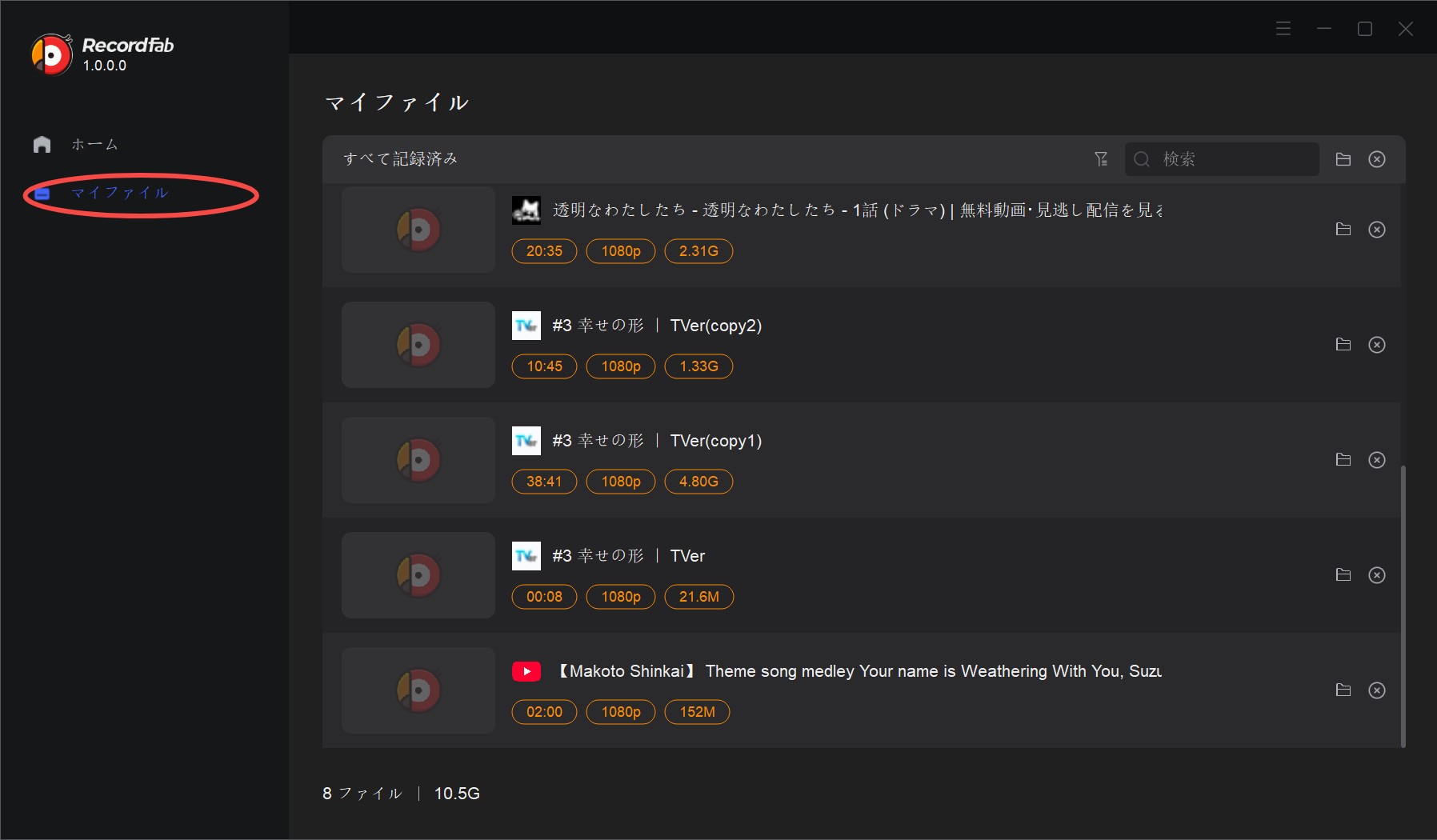Open folder for 透明なわたしたち recording

pos(1343,230)
